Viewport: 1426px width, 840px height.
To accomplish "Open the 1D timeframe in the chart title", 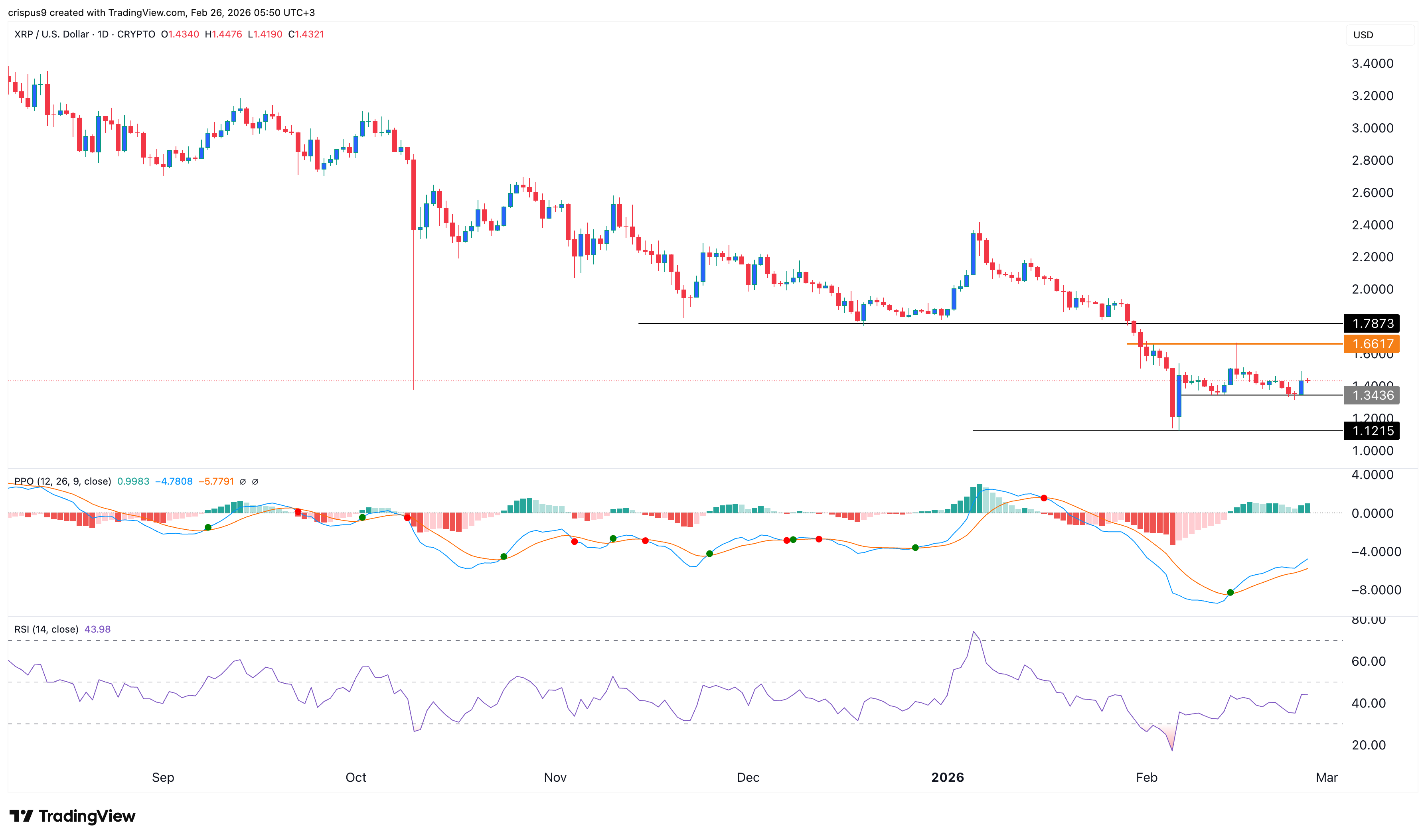I will pyautogui.click(x=103, y=34).
